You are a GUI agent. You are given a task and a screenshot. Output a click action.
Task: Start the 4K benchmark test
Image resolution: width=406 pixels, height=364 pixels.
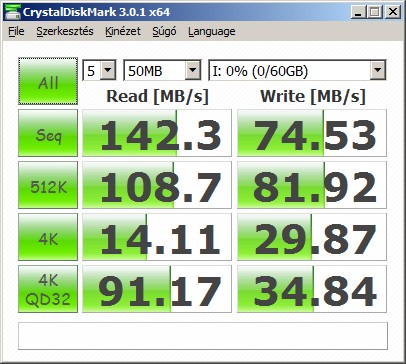(x=48, y=237)
